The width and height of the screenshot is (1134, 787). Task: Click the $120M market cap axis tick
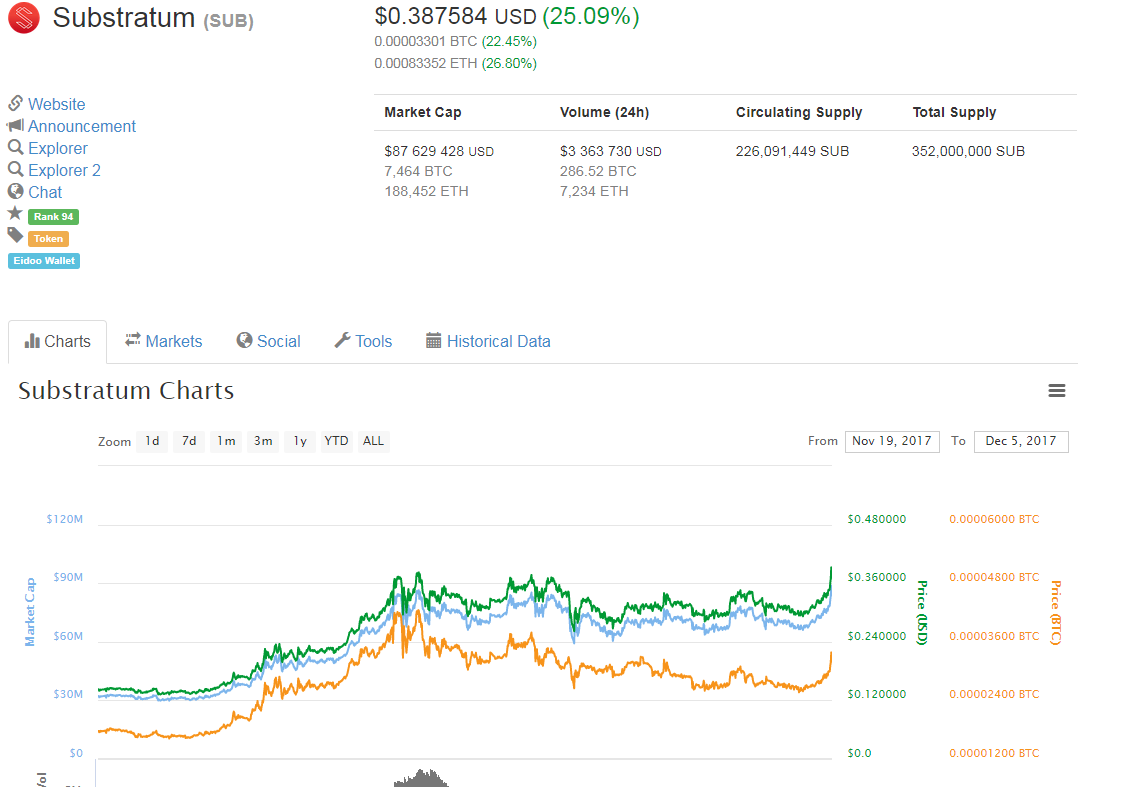click(64, 519)
